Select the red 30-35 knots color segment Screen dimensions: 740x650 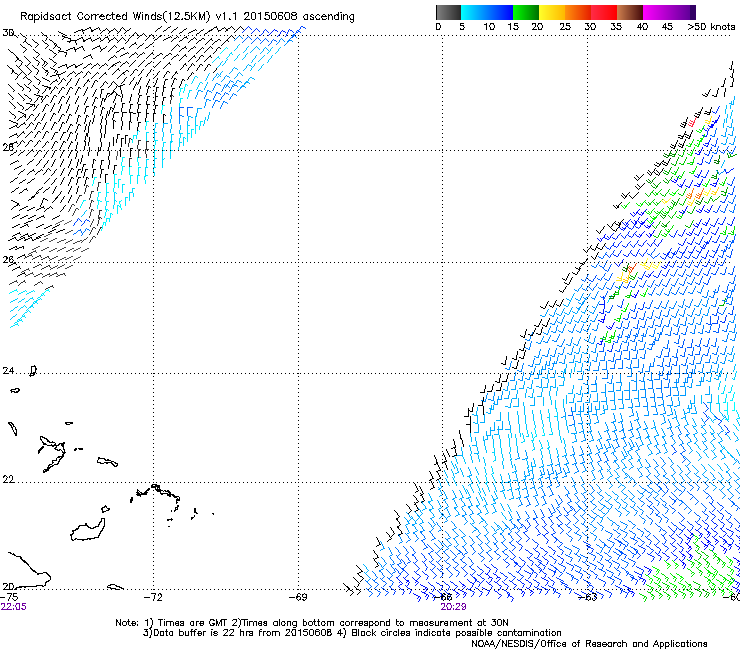point(604,12)
